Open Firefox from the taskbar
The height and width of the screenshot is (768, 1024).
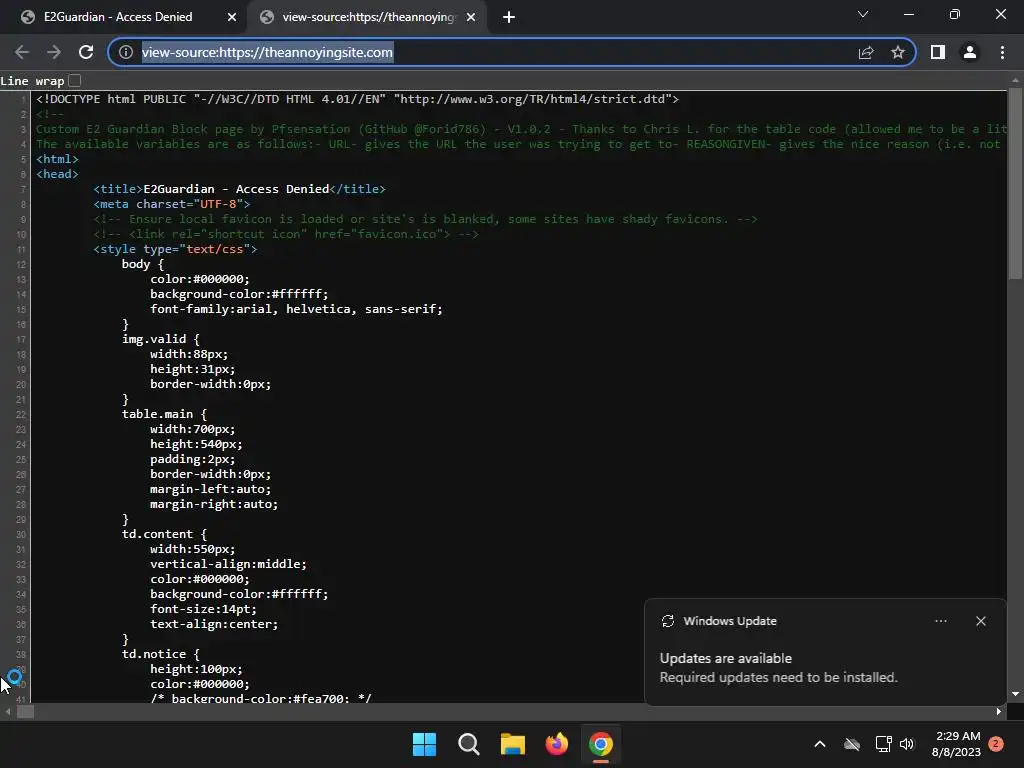[x=556, y=744]
